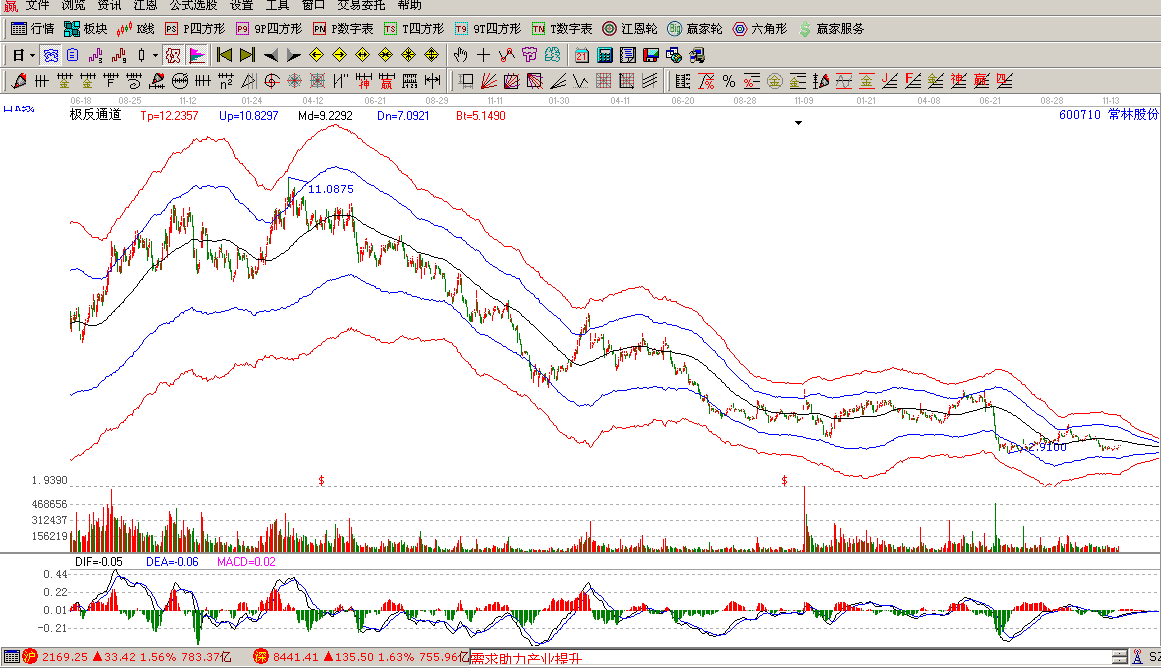Click the percent (%) line tool icon
1161x668 pixels.
[729, 80]
